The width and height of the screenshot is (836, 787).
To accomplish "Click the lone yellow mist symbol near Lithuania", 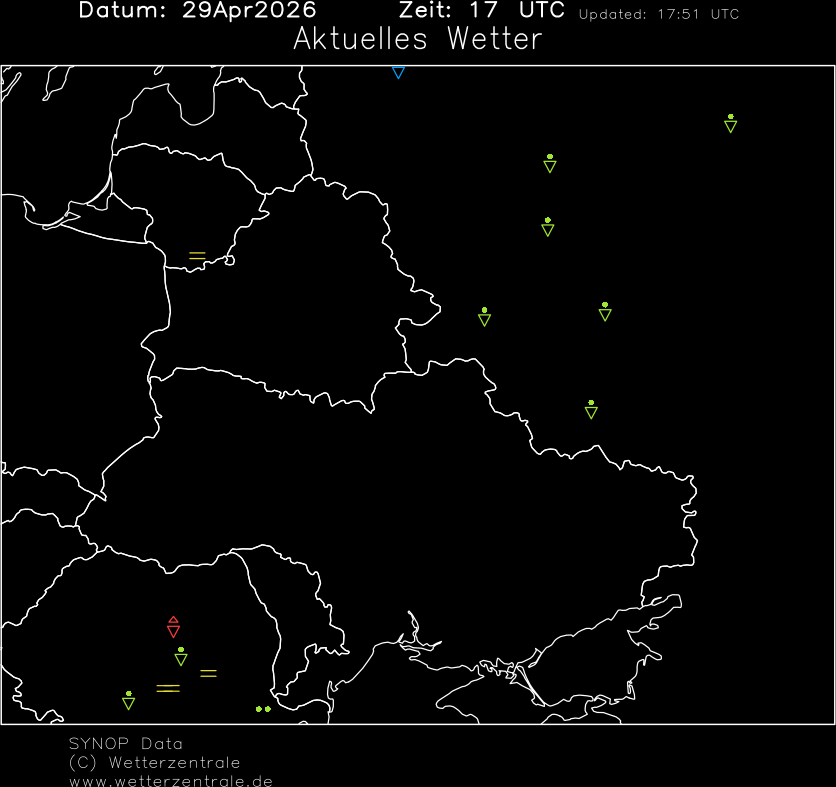I will pyautogui.click(x=197, y=256).
